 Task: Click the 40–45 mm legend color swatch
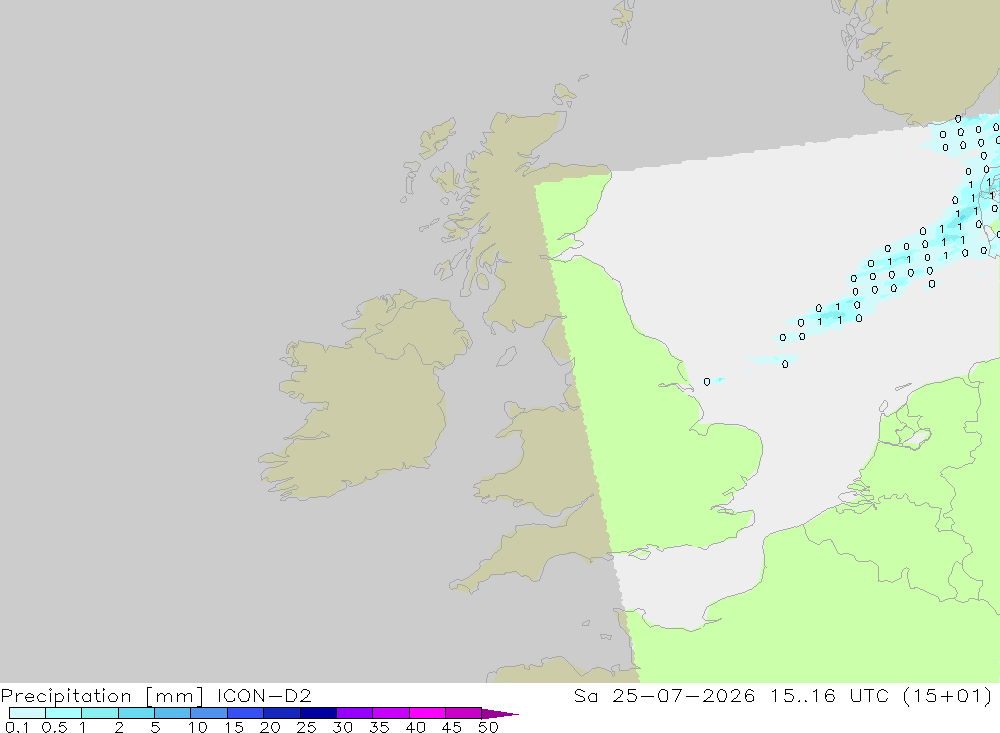tap(427, 713)
